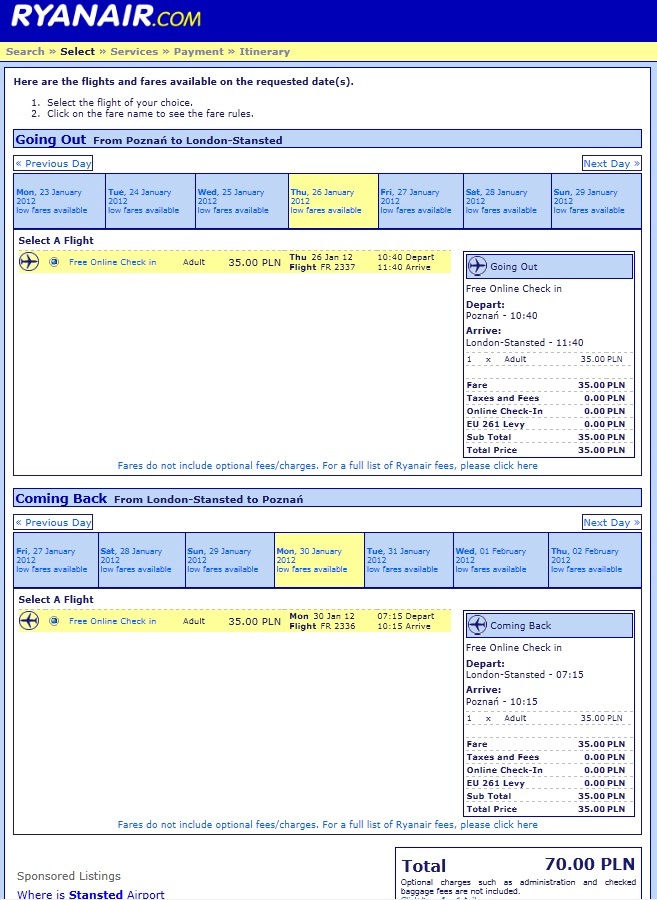Screen dimensions: 657x900
Task: Open Ryanair fees list link under Going Out
Action: click(x=328, y=465)
